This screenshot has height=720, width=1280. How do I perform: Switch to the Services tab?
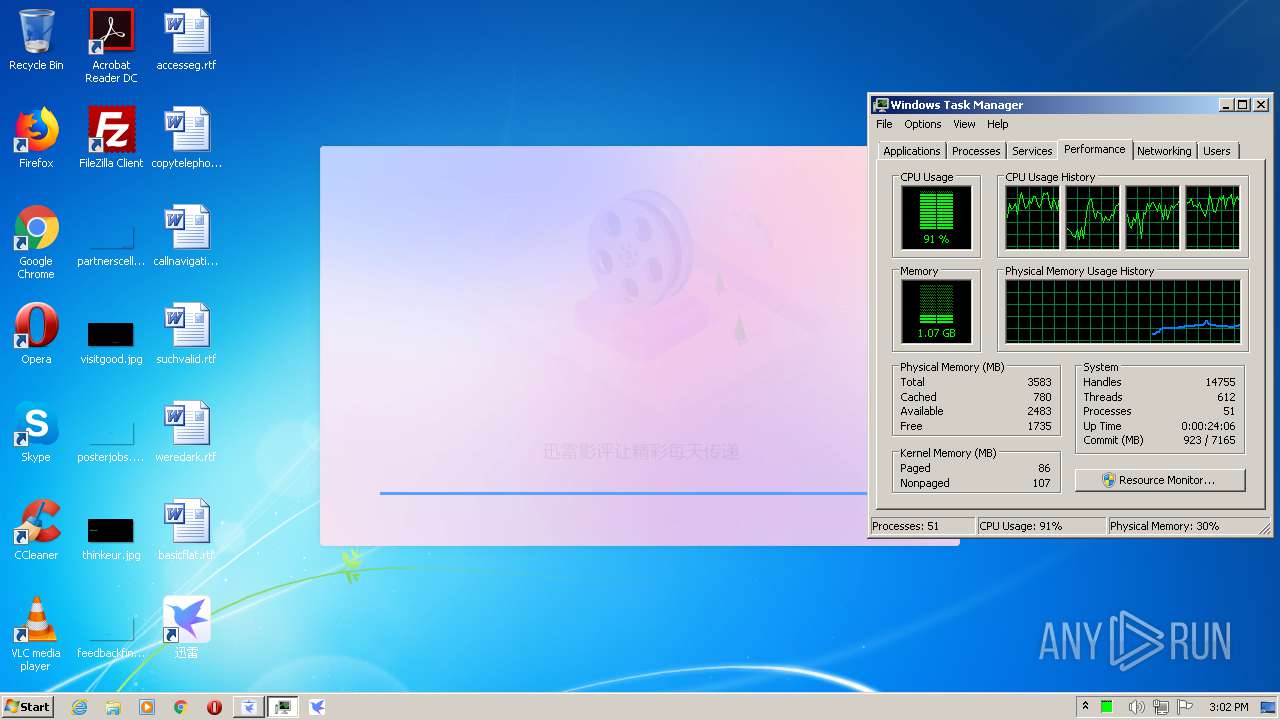1032,151
